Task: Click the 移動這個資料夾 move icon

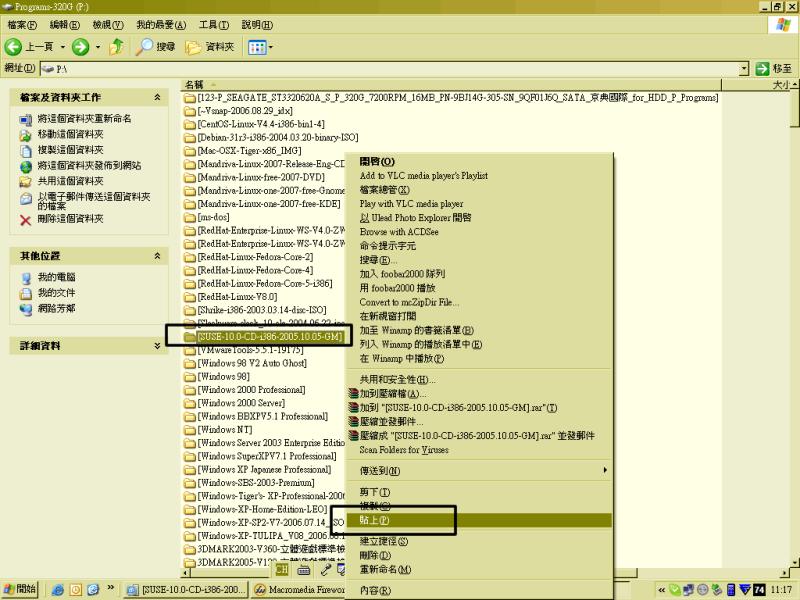Action: coord(26,135)
